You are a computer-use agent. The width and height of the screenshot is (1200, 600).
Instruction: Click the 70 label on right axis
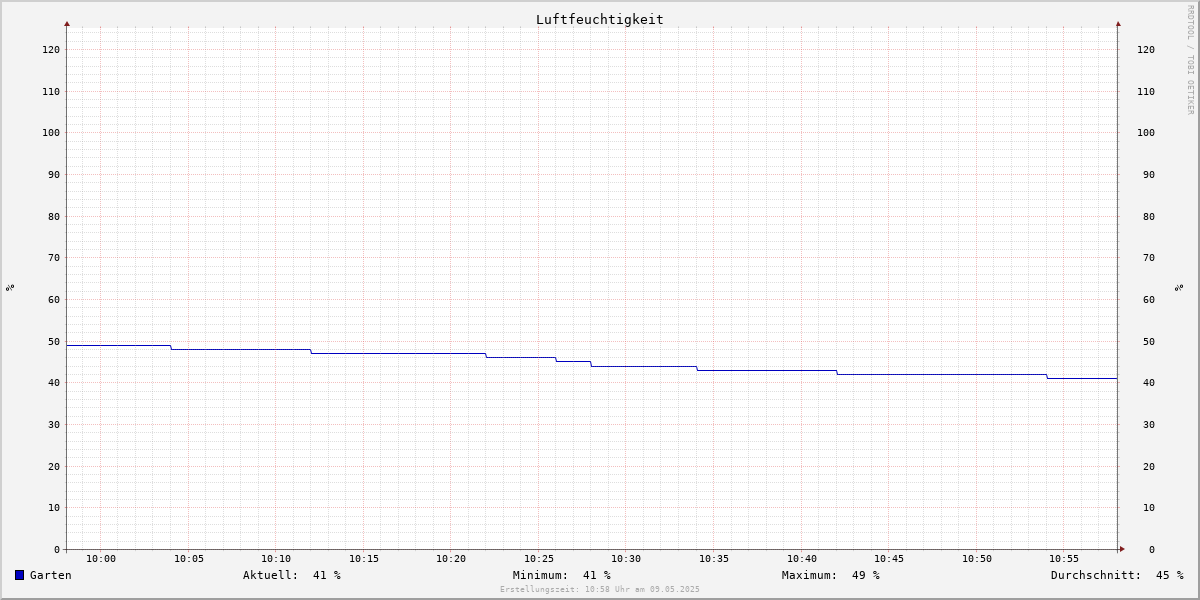tap(1149, 257)
